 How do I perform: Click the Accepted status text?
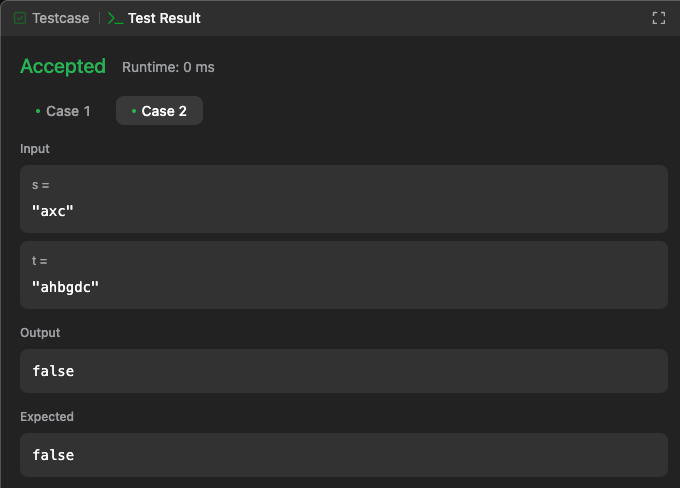click(x=63, y=66)
